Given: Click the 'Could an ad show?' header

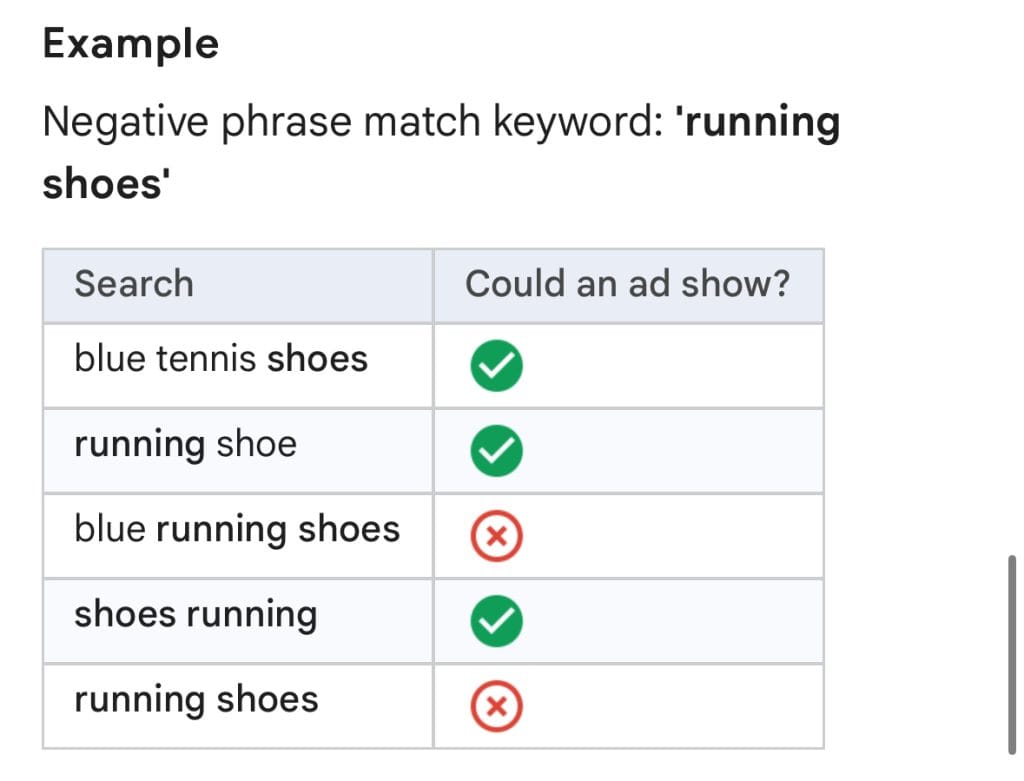Looking at the screenshot, I should coord(627,284).
